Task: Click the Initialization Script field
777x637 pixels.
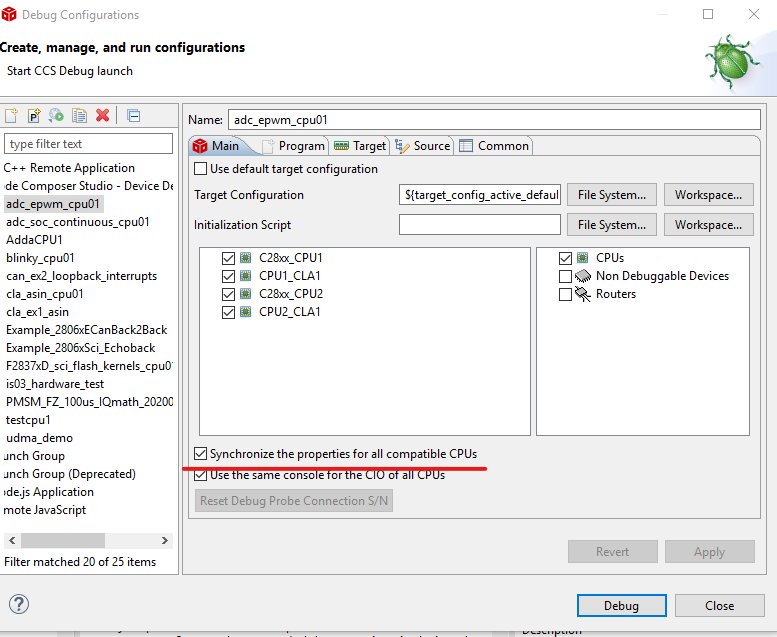Action: pos(480,225)
